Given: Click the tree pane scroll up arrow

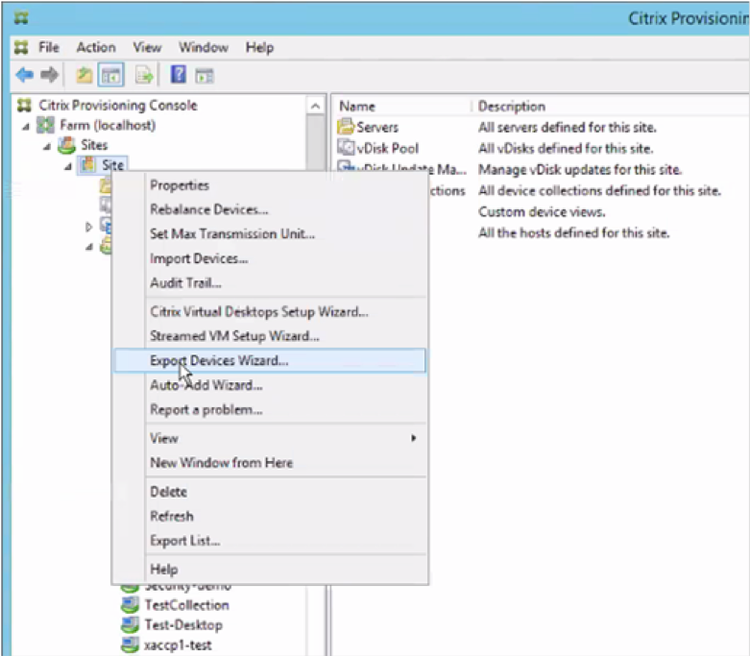Looking at the screenshot, I should tap(315, 106).
